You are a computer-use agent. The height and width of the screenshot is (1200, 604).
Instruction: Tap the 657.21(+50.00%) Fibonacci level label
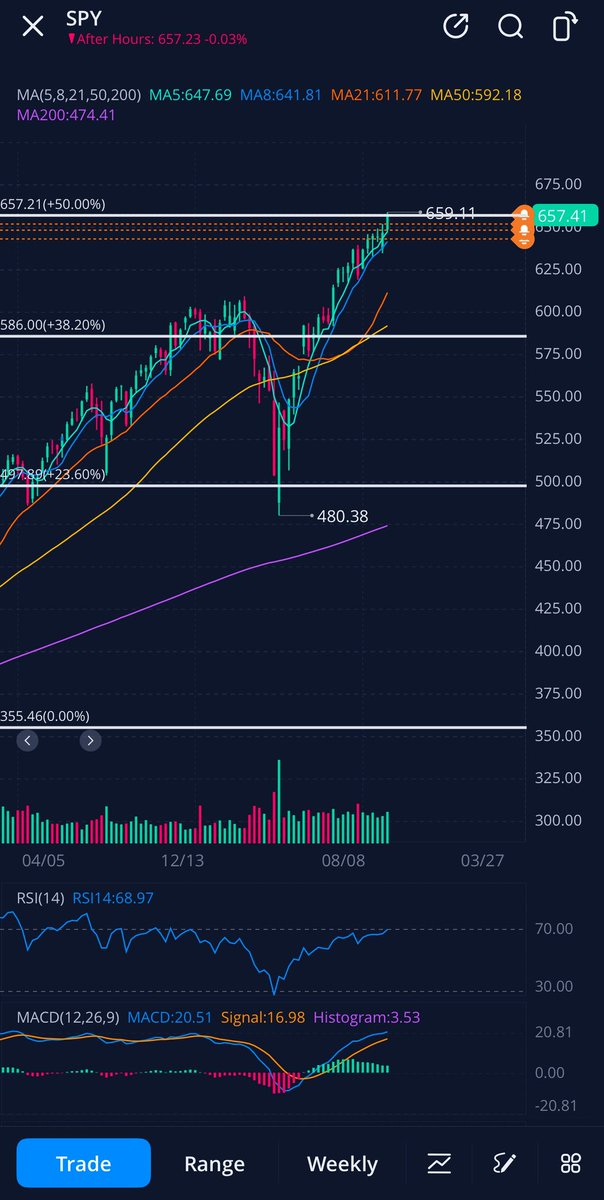tap(53, 203)
